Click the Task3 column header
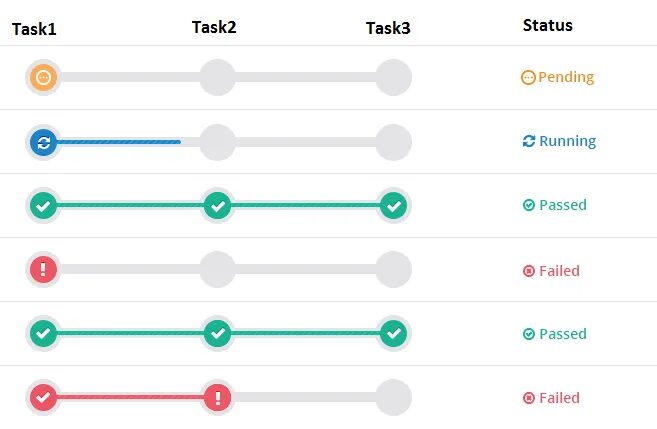The image size is (657, 429). tap(388, 28)
